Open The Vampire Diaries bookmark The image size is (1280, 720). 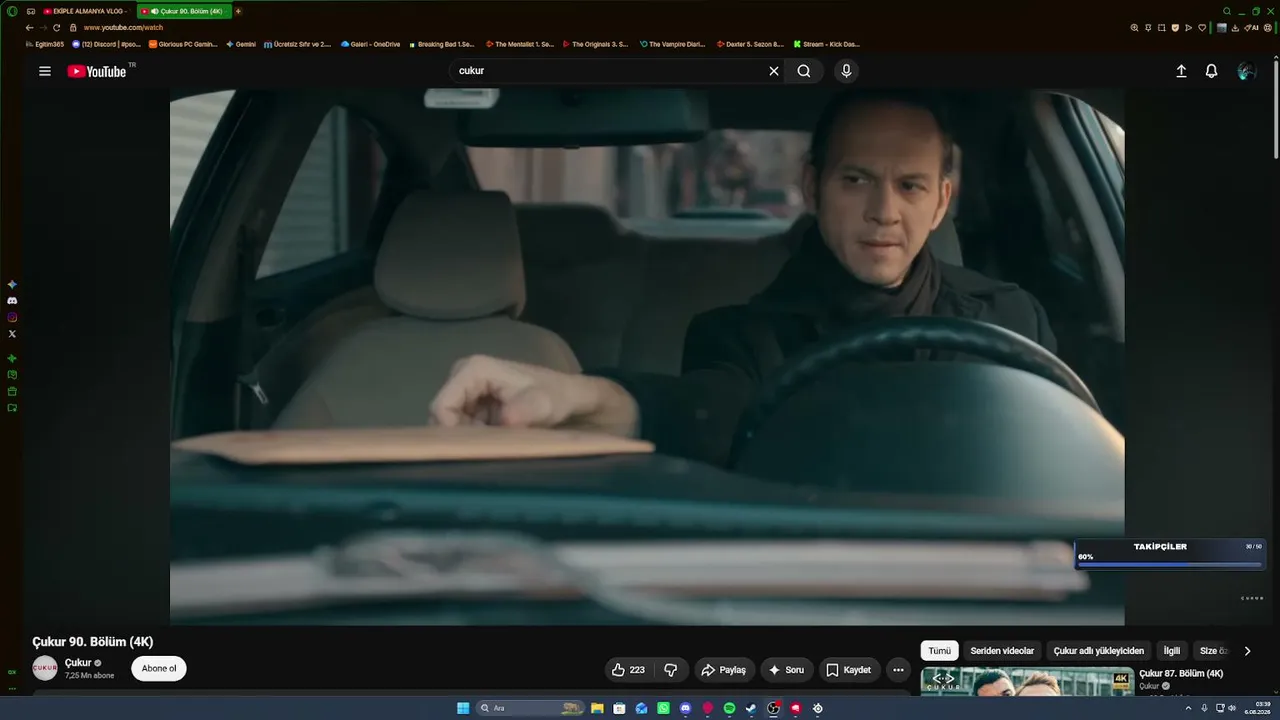pos(673,44)
